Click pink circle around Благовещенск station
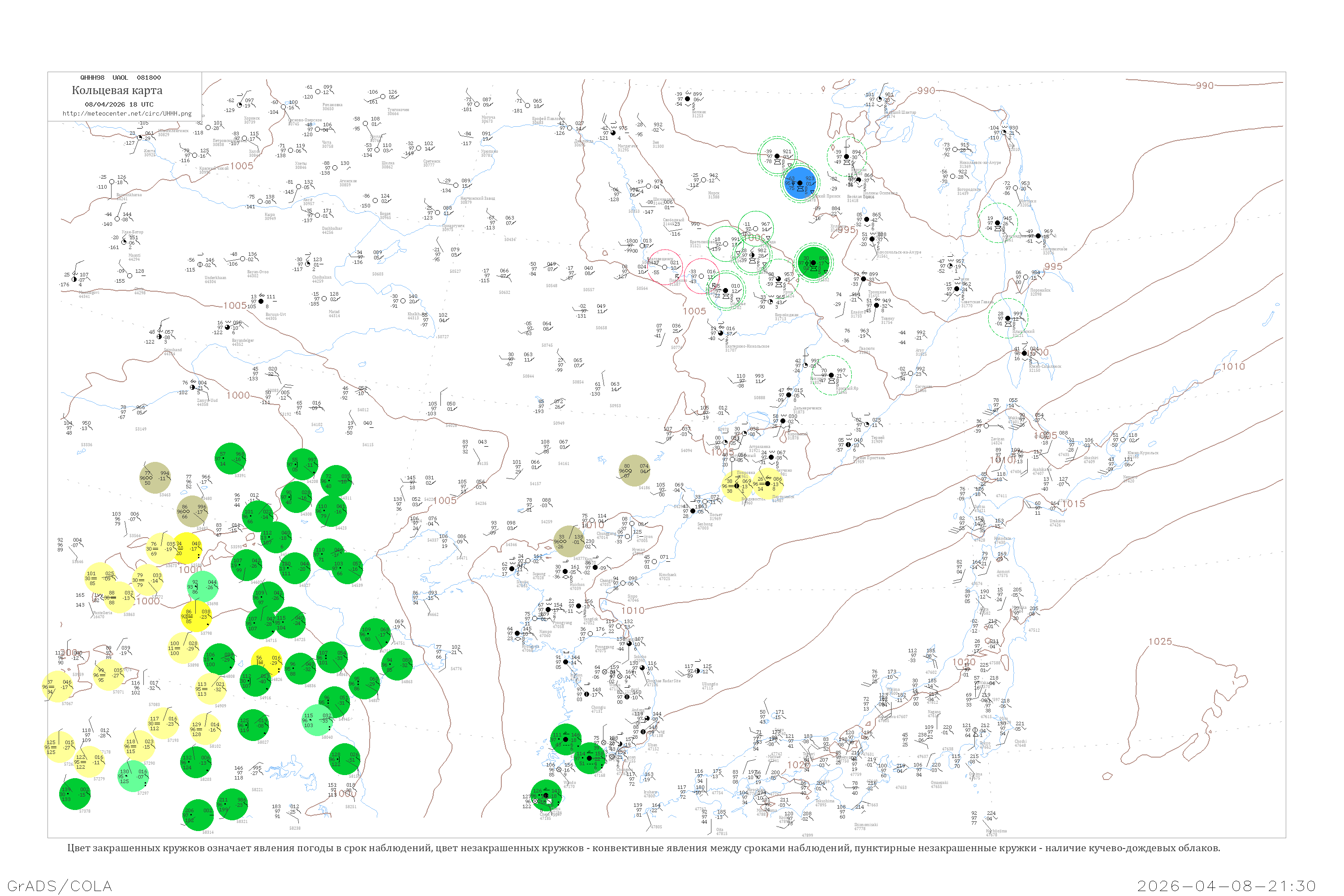The width and height of the screenshot is (1344, 896). click(x=664, y=267)
